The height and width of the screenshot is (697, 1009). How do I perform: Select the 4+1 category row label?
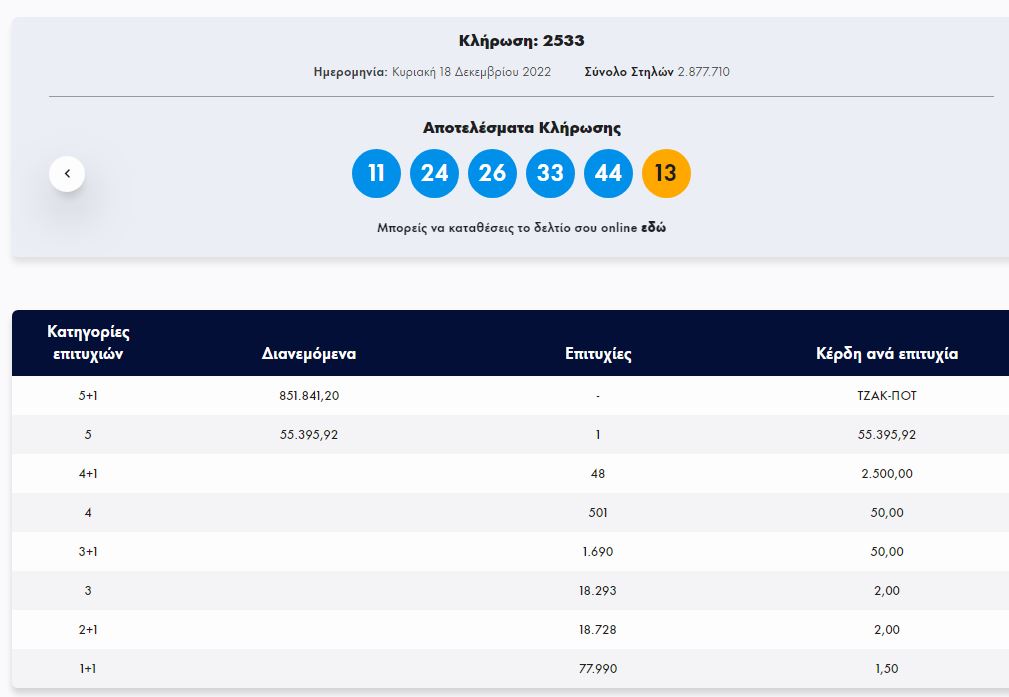tap(88, 474)
